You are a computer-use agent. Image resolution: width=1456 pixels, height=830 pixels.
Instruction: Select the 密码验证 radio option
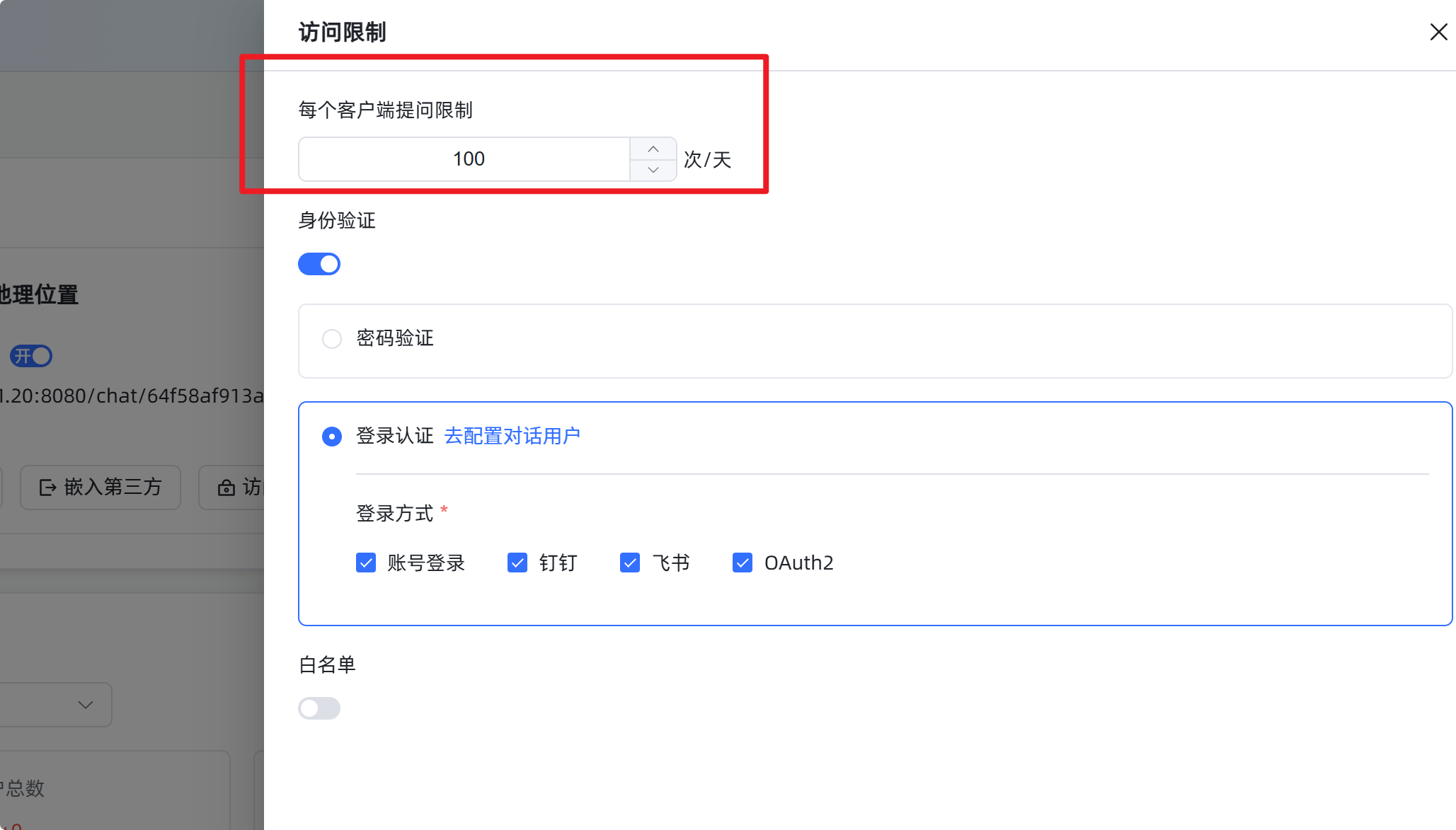point(332,339)
